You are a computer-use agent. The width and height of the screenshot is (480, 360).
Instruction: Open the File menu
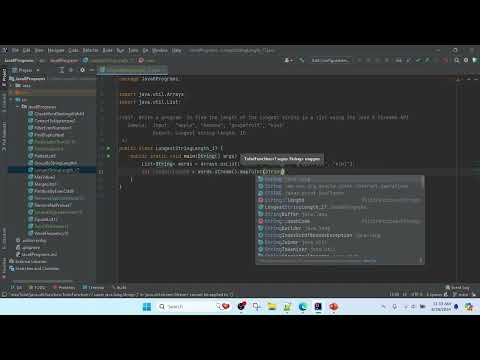[x=15, y=50]
